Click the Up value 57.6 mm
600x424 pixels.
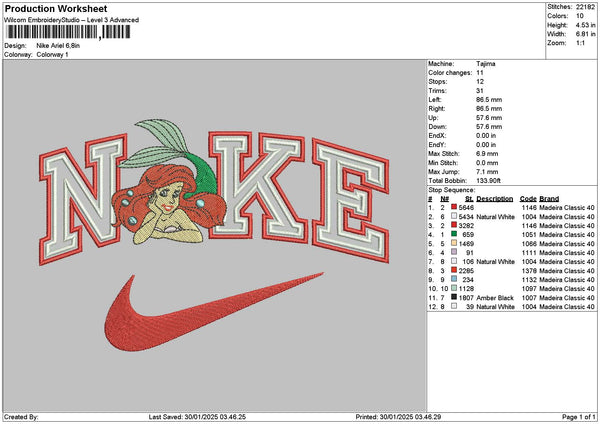point(489,118)
